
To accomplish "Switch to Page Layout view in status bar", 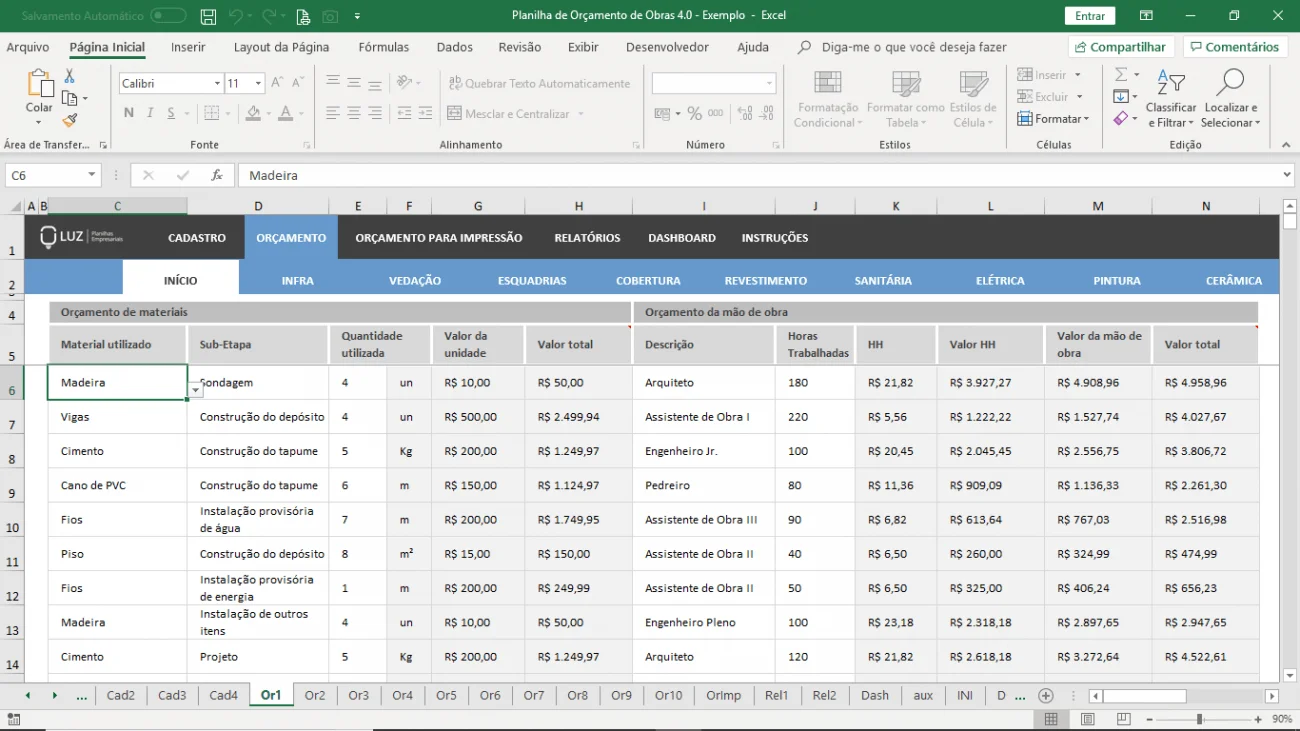I will tap(1087, 719).
